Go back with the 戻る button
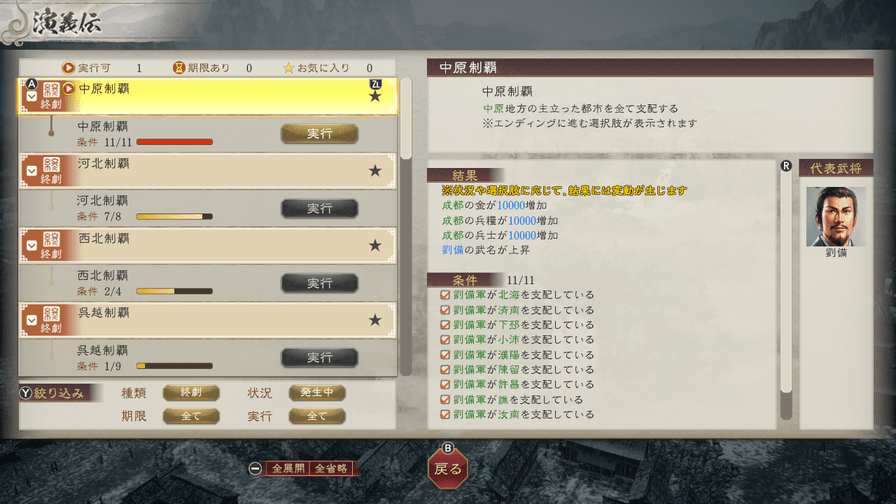This screenshot has height=504, width=896. pos(448,469)
